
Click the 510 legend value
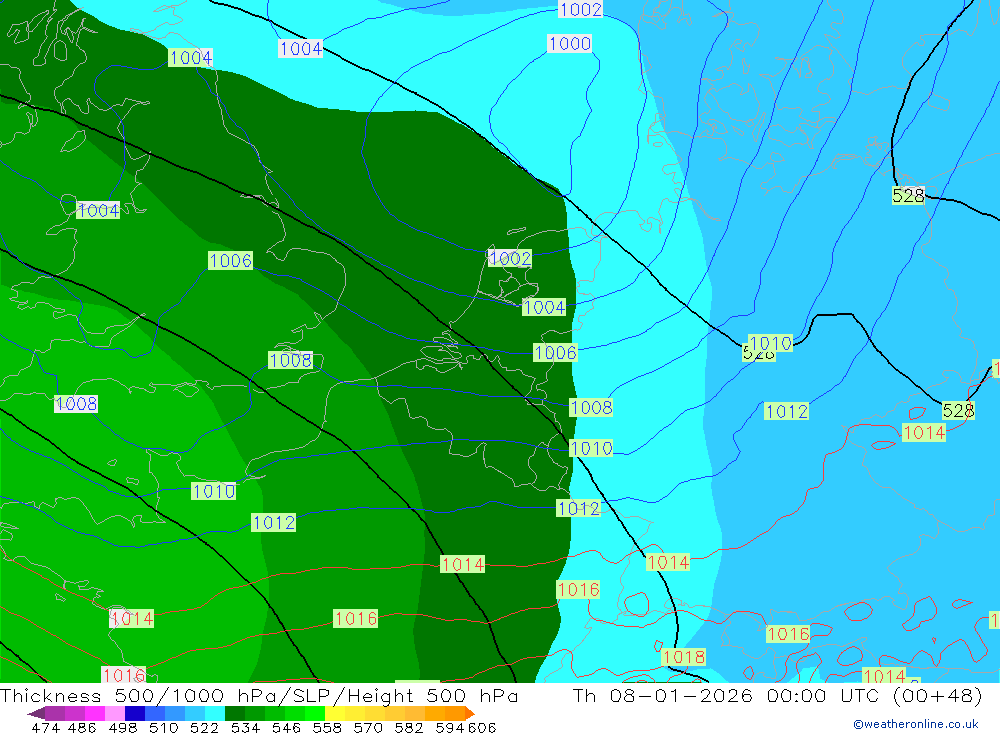163,728
